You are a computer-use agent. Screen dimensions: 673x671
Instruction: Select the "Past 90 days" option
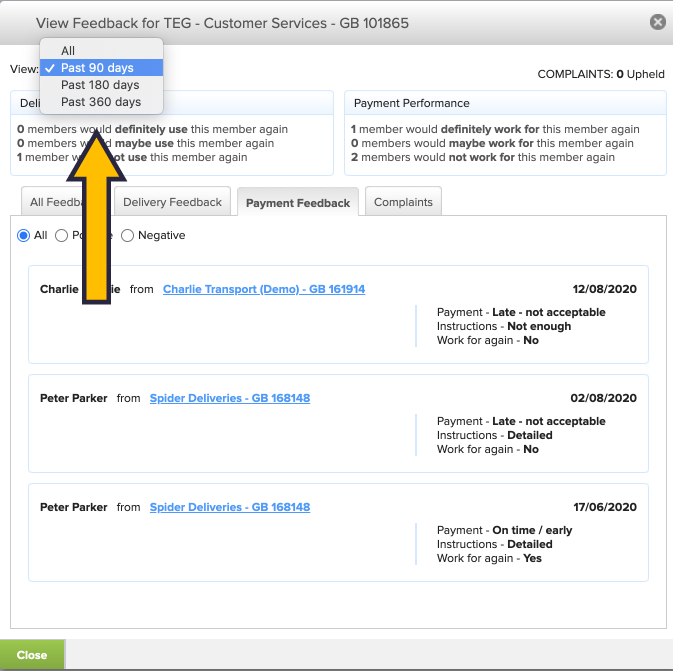pyautogui.click(x=97, y=68)
